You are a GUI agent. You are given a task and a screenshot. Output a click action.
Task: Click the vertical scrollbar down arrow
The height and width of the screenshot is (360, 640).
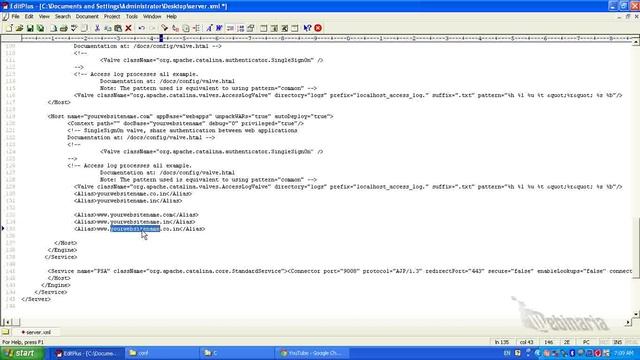click(636, 314)
